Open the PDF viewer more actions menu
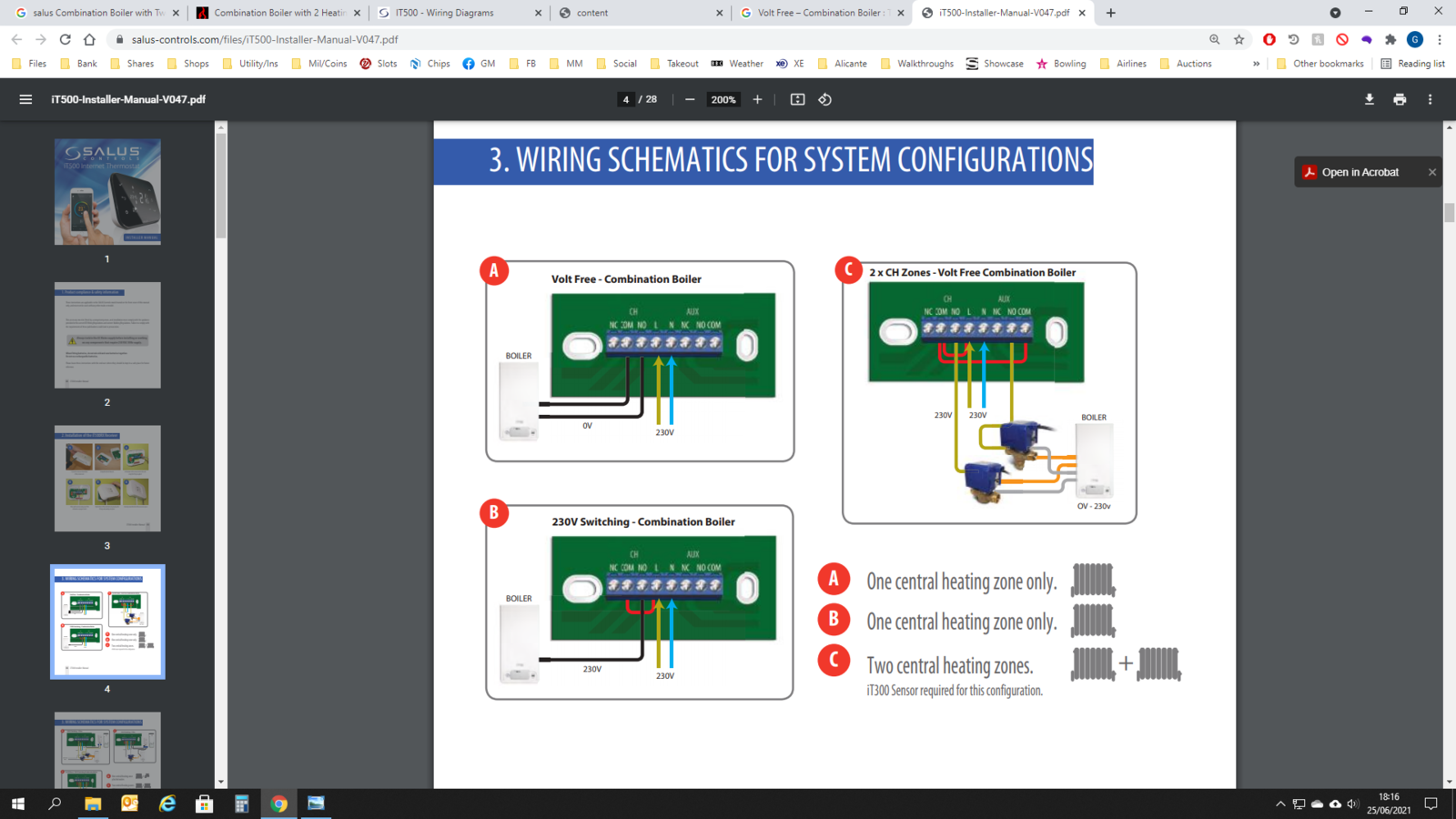1456x819 pixels. point(1430,99)
